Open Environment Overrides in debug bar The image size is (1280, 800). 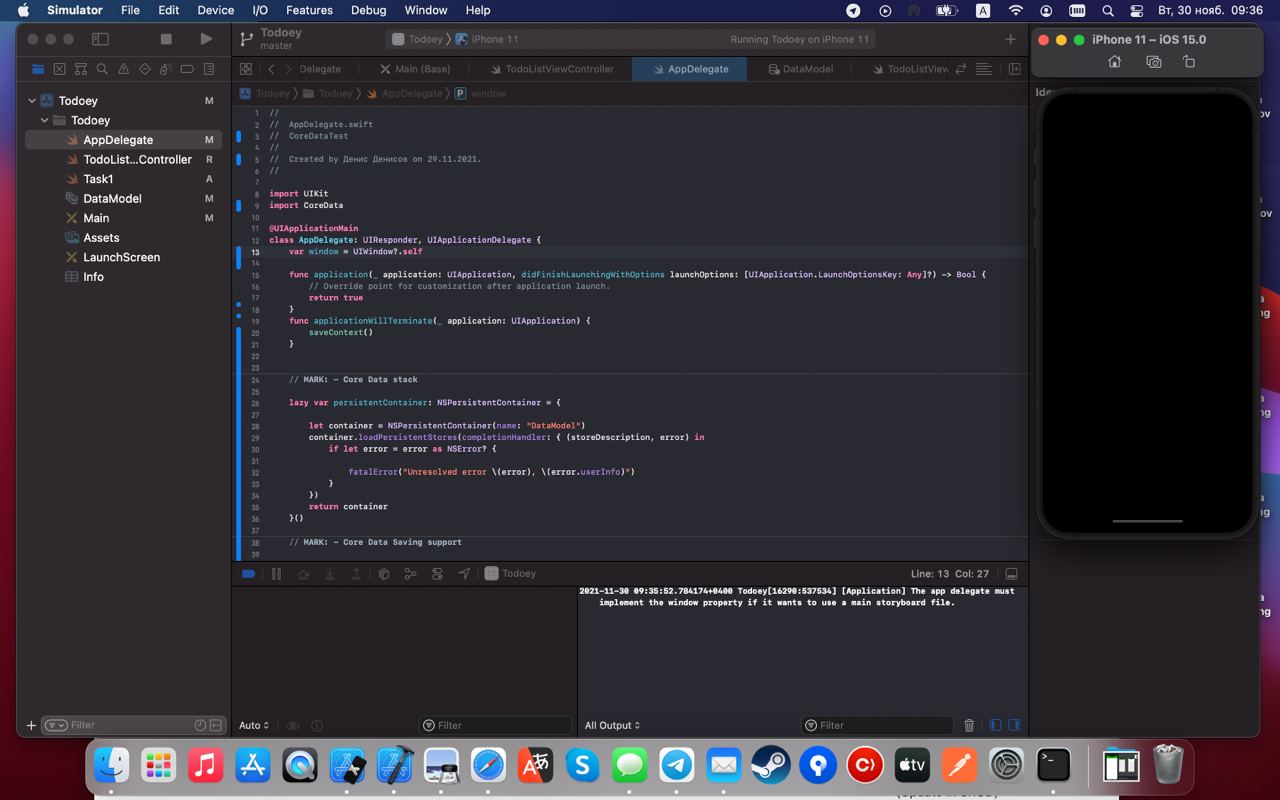437,574
